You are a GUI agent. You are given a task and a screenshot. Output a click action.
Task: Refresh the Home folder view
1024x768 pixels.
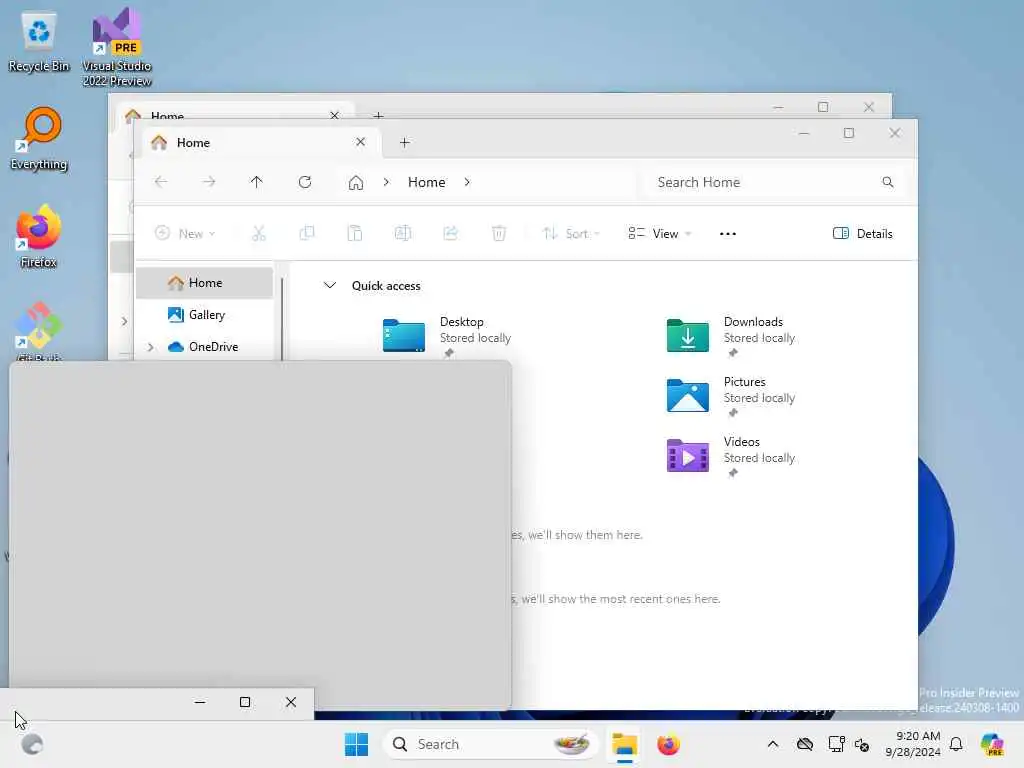point(305,182)
